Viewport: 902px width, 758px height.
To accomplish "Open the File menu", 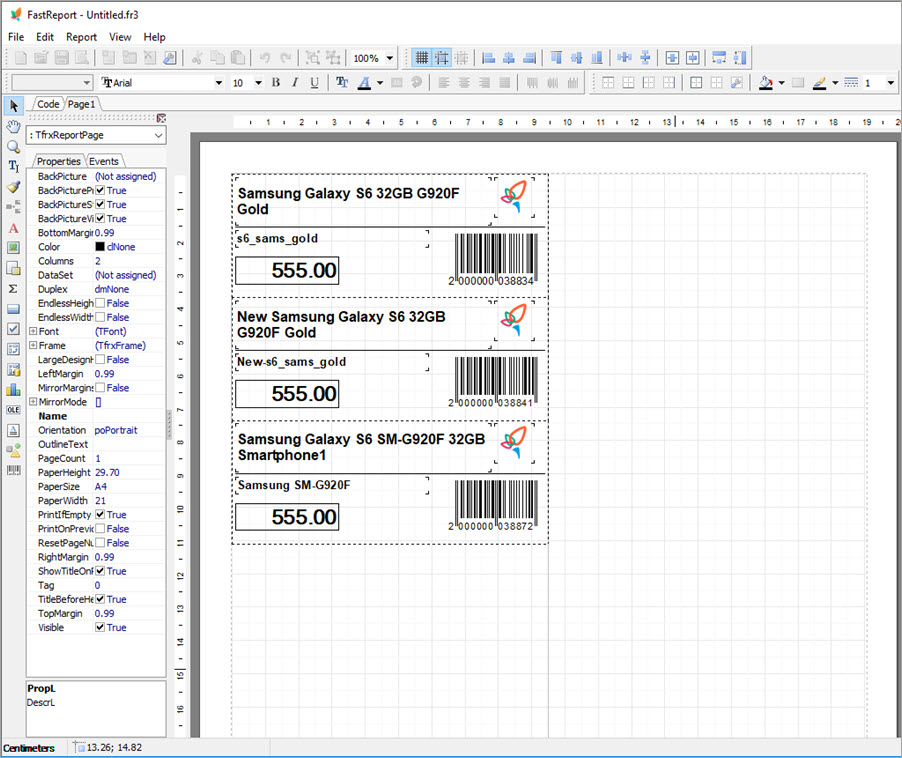I will 16,37.
